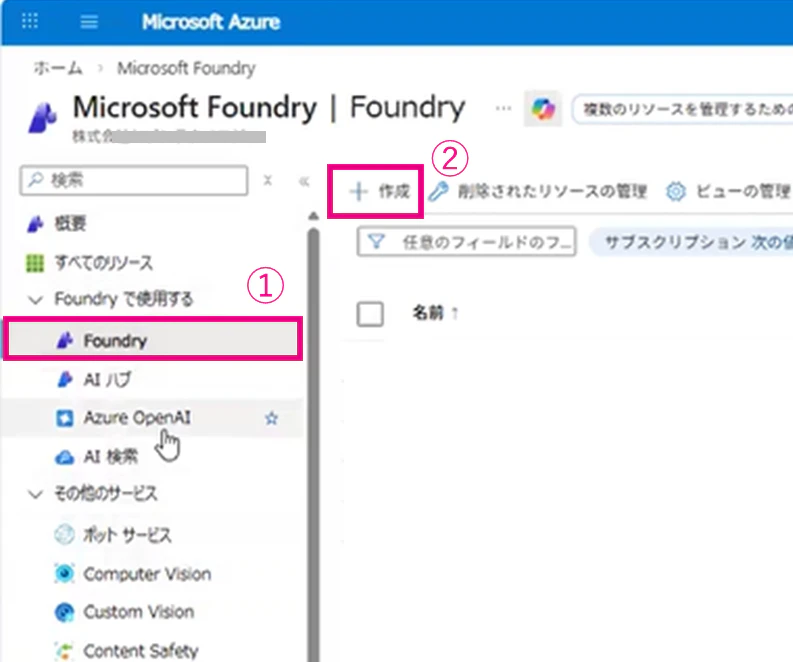The height and width of the screenshot is (662, 793).
Task: Sort by 名前 column header
Action: point(435,313)
